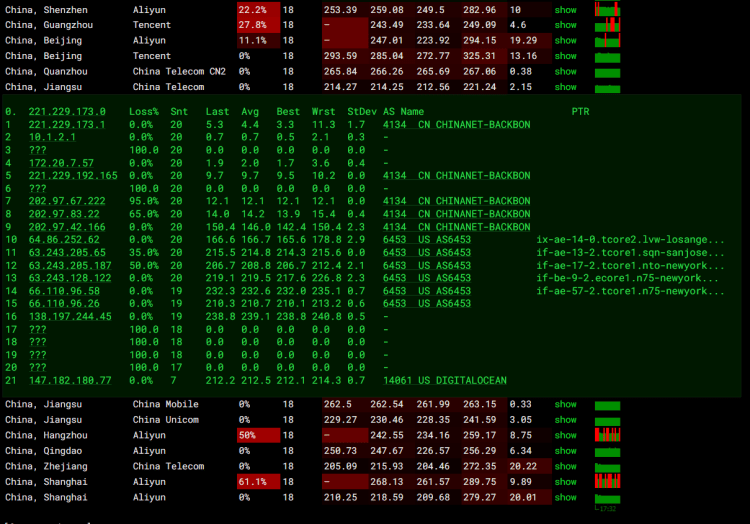Click the 50% loss cell for Hangzhou
The height and width of the screenshot is (524, 750).
[x=259, y=436]
